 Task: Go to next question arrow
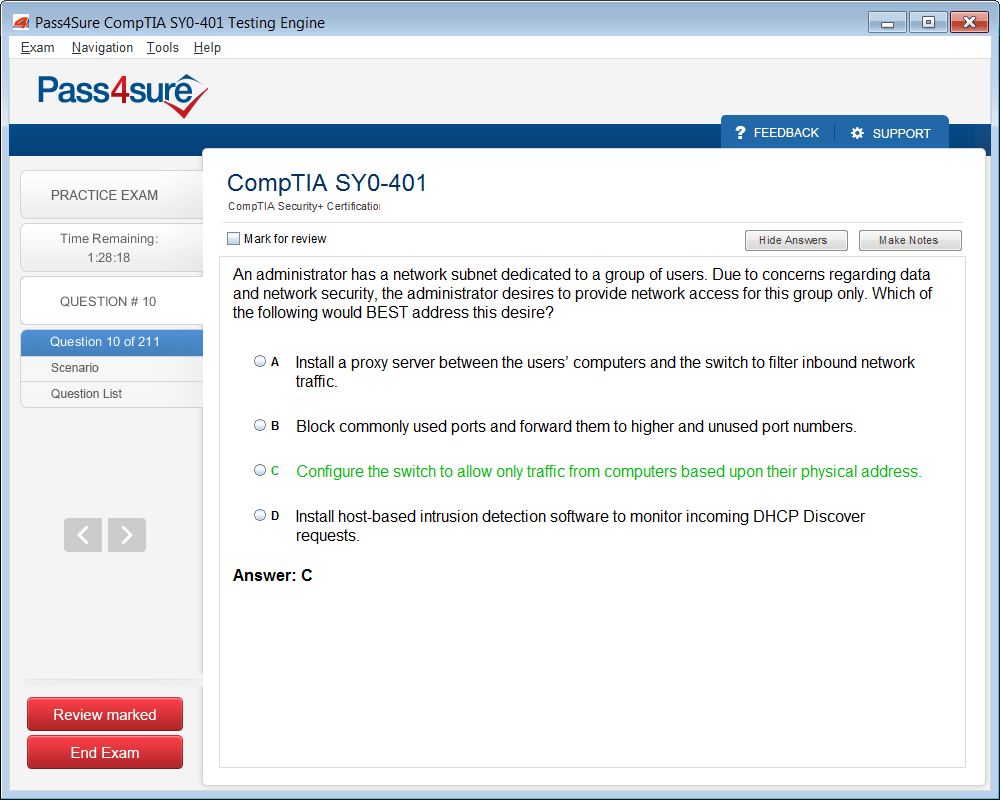(x=127, y=535)
